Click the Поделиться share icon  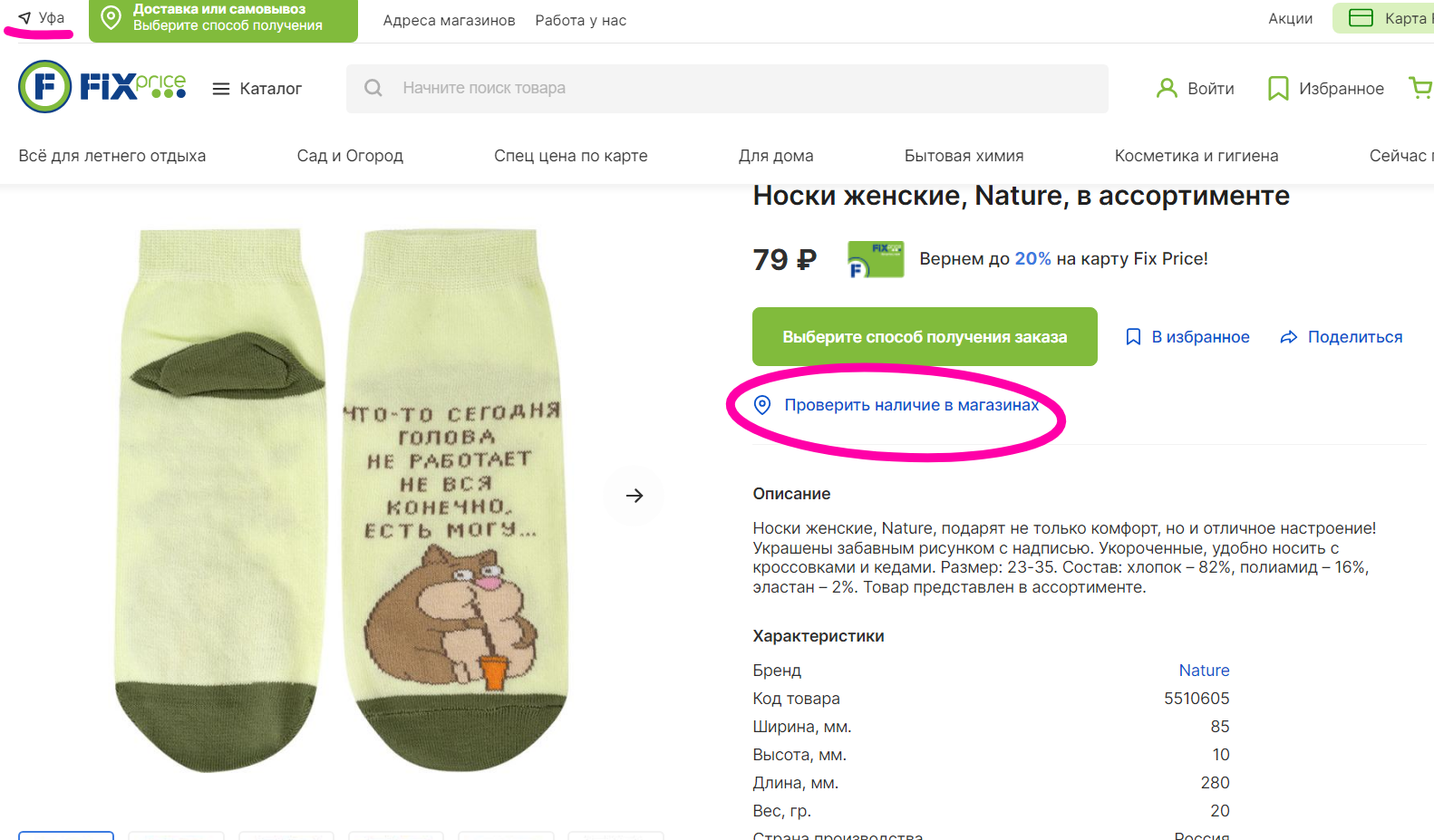click(x=1288, y=336)
